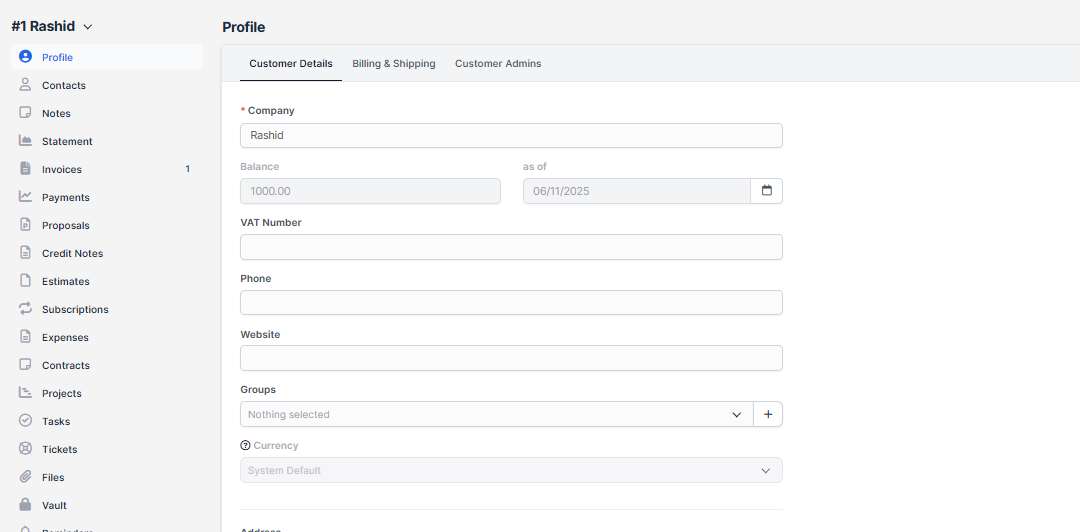Open the Currency System Default dropdown

pyautogui.click(x=511, y=470)
